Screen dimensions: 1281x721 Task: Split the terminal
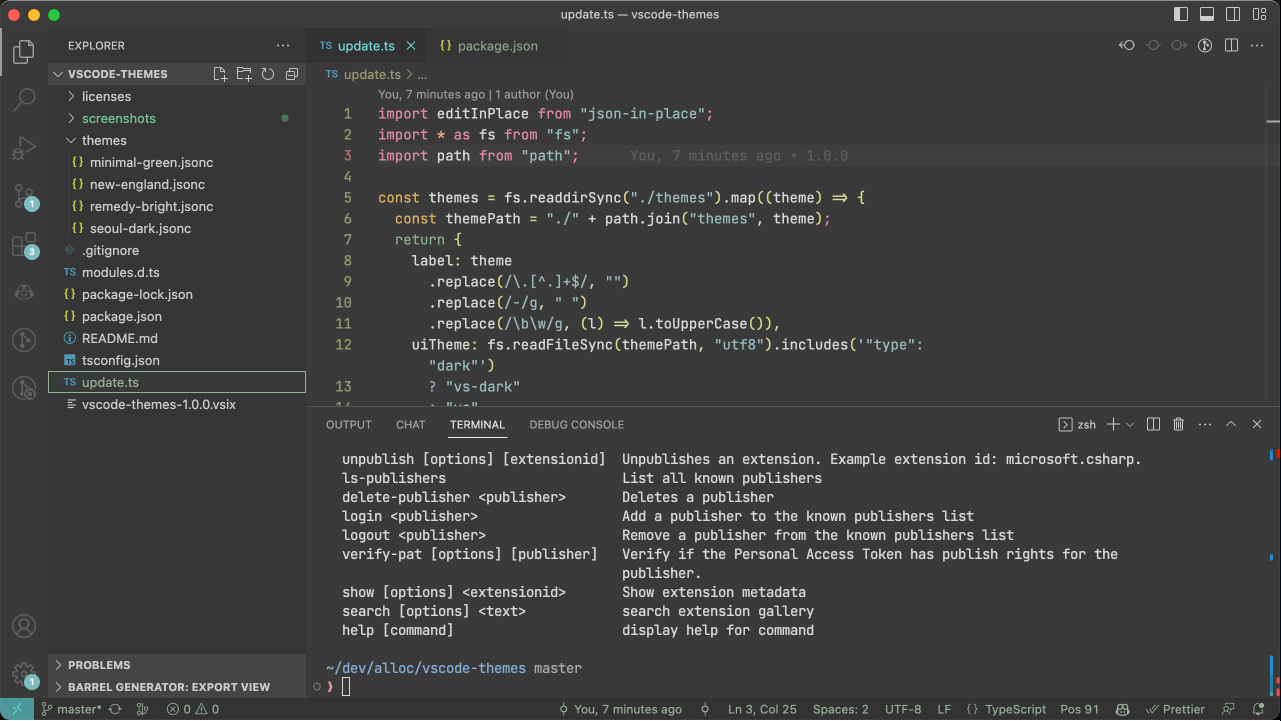1153,425
